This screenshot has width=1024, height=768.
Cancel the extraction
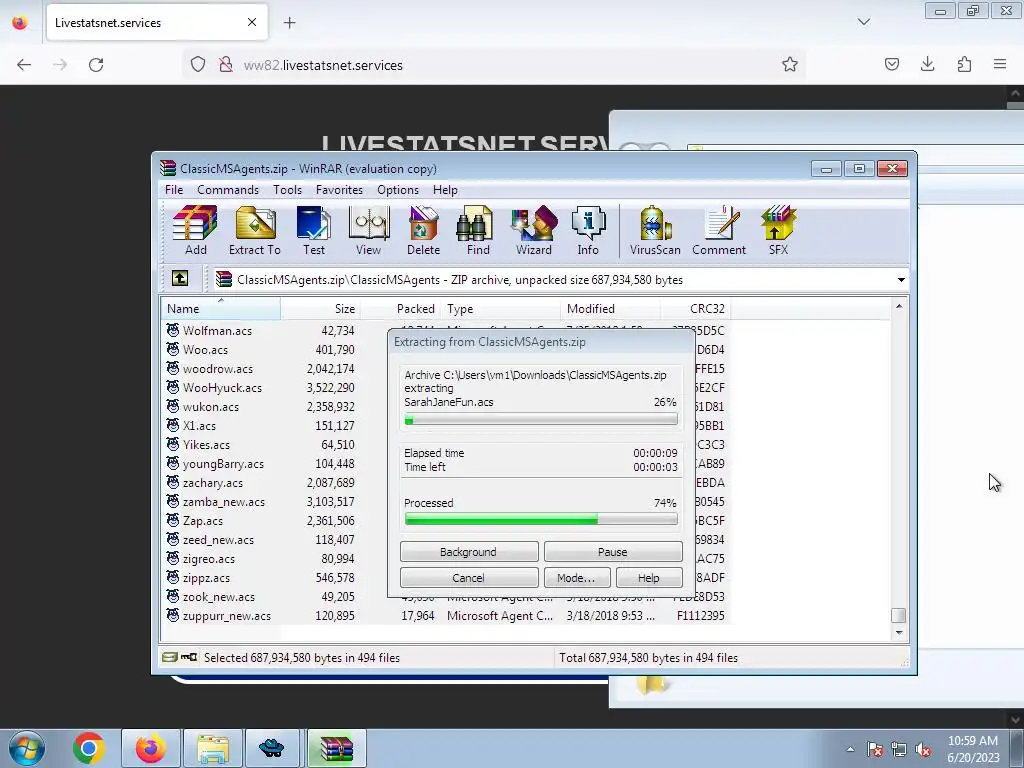[x=469, y=578]
